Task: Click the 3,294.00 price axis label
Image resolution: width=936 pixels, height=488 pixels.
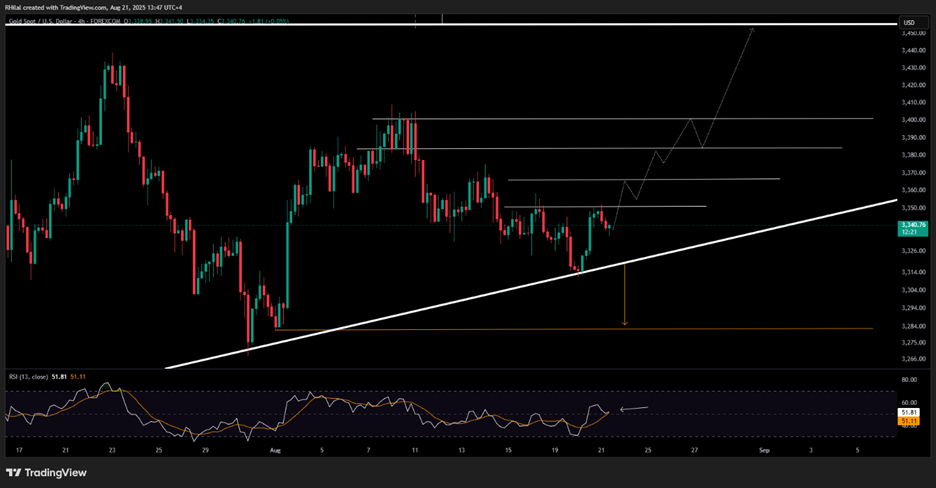Action: tap(913, 308)
